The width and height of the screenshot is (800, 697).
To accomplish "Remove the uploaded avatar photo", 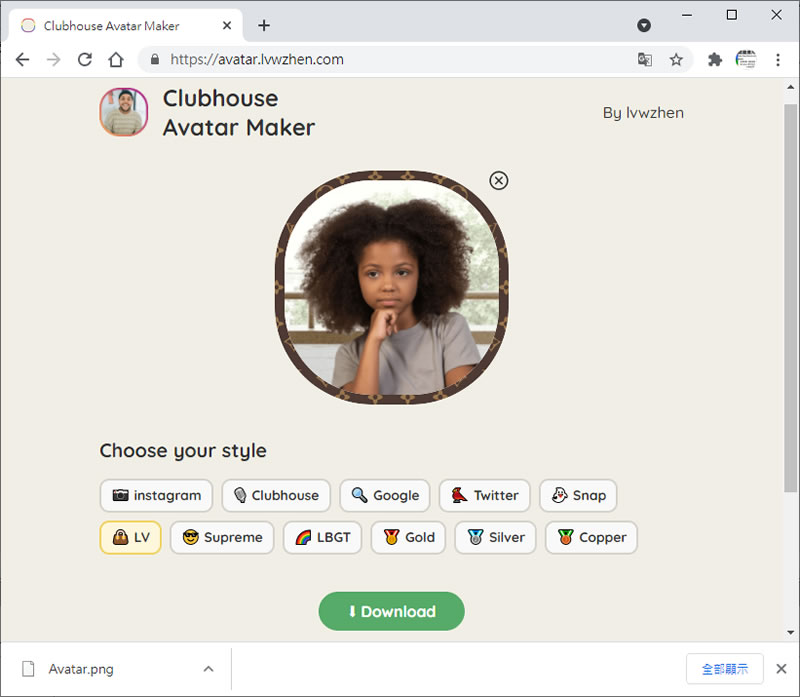I will 498,180.
